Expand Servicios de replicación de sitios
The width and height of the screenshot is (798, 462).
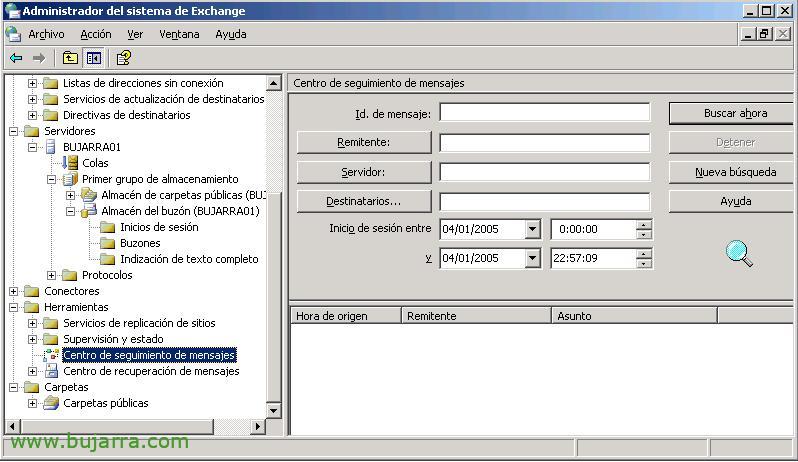[x=32, y=323]
